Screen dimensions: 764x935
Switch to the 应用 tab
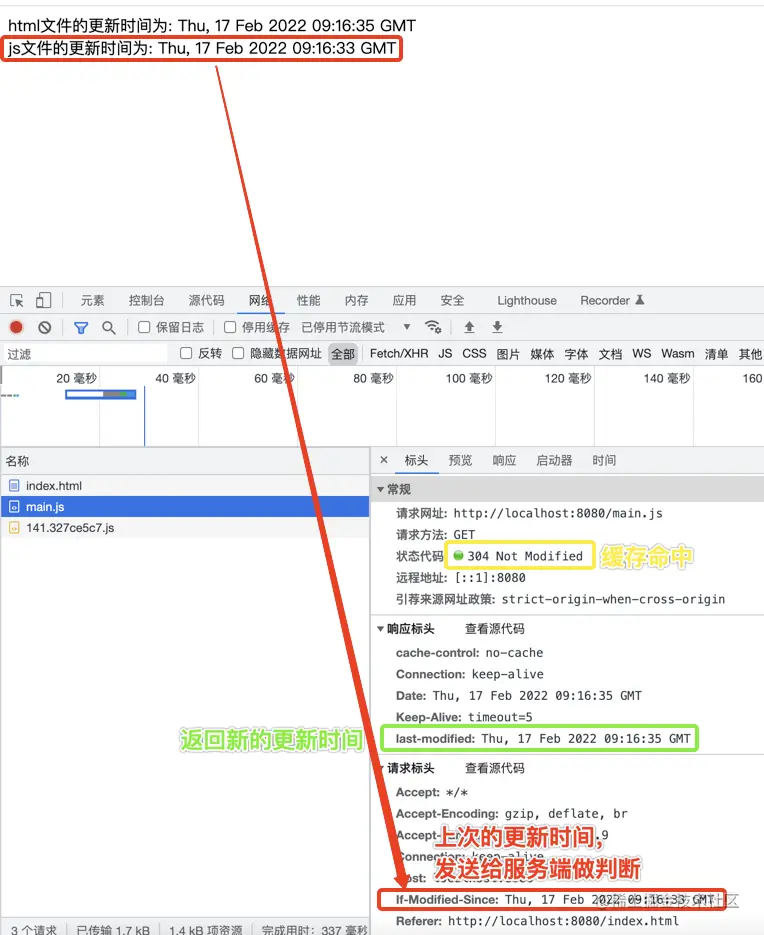[404, 301]
